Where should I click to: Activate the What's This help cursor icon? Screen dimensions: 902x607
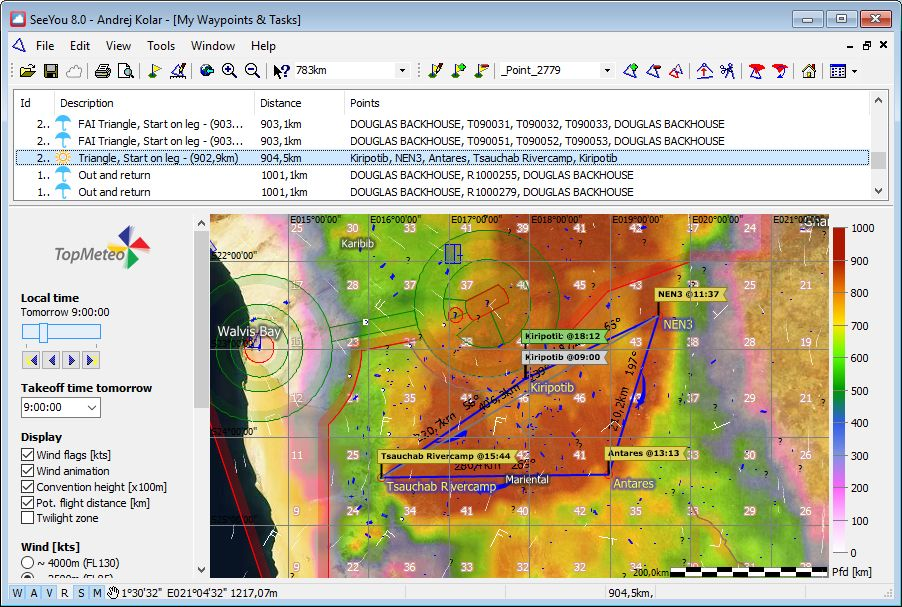(281, 71)
